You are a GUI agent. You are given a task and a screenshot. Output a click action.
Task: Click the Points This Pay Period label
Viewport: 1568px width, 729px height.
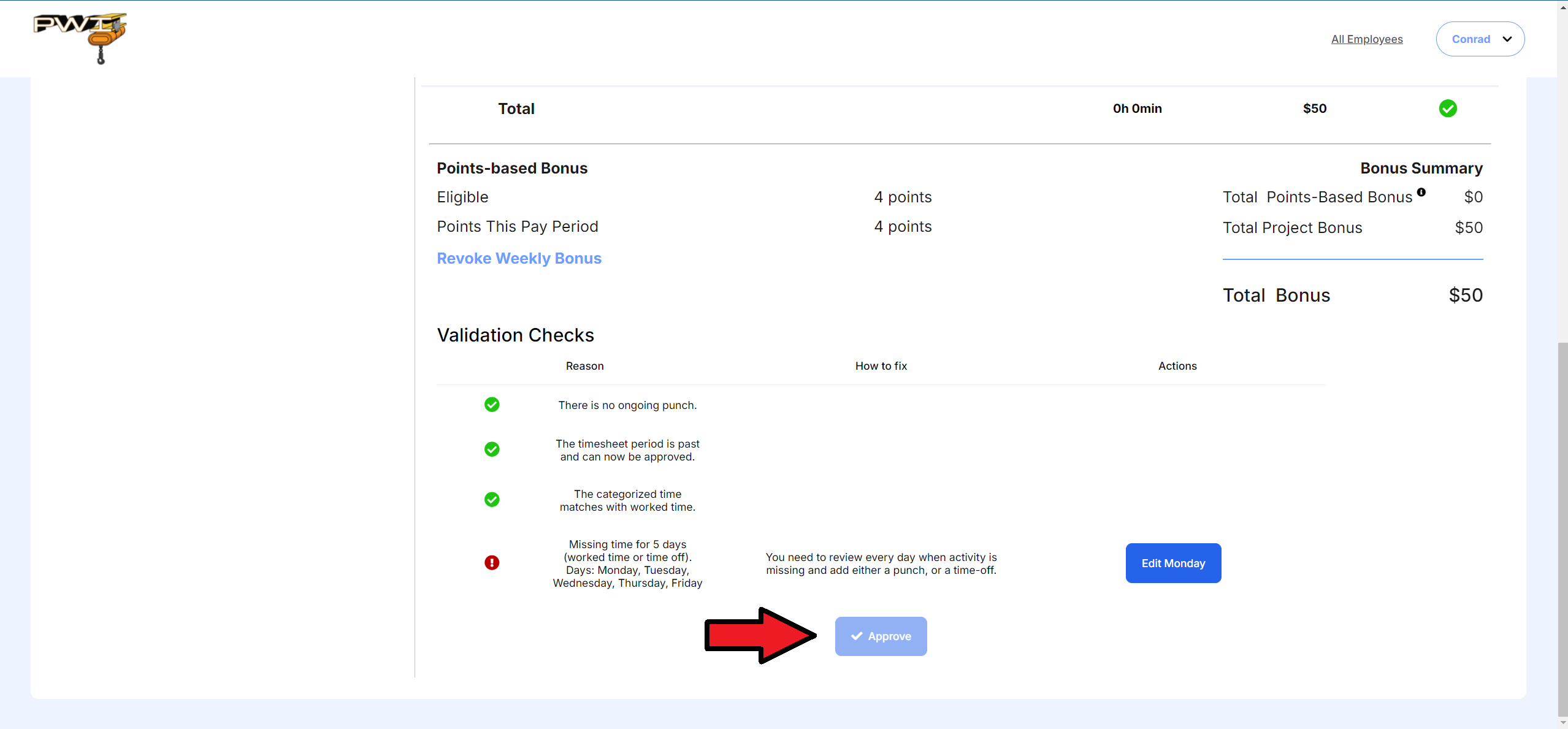coord(517,227)
